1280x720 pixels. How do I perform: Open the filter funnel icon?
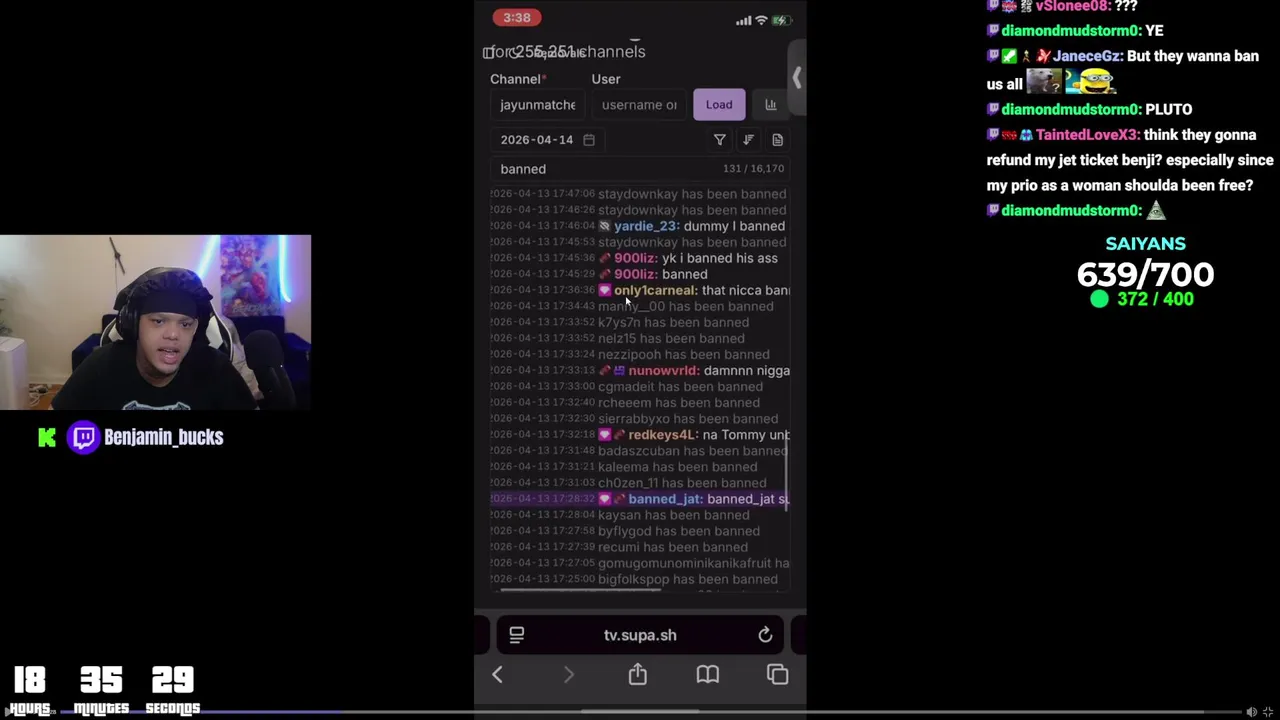pyautogui.click(x=719, y=140)
